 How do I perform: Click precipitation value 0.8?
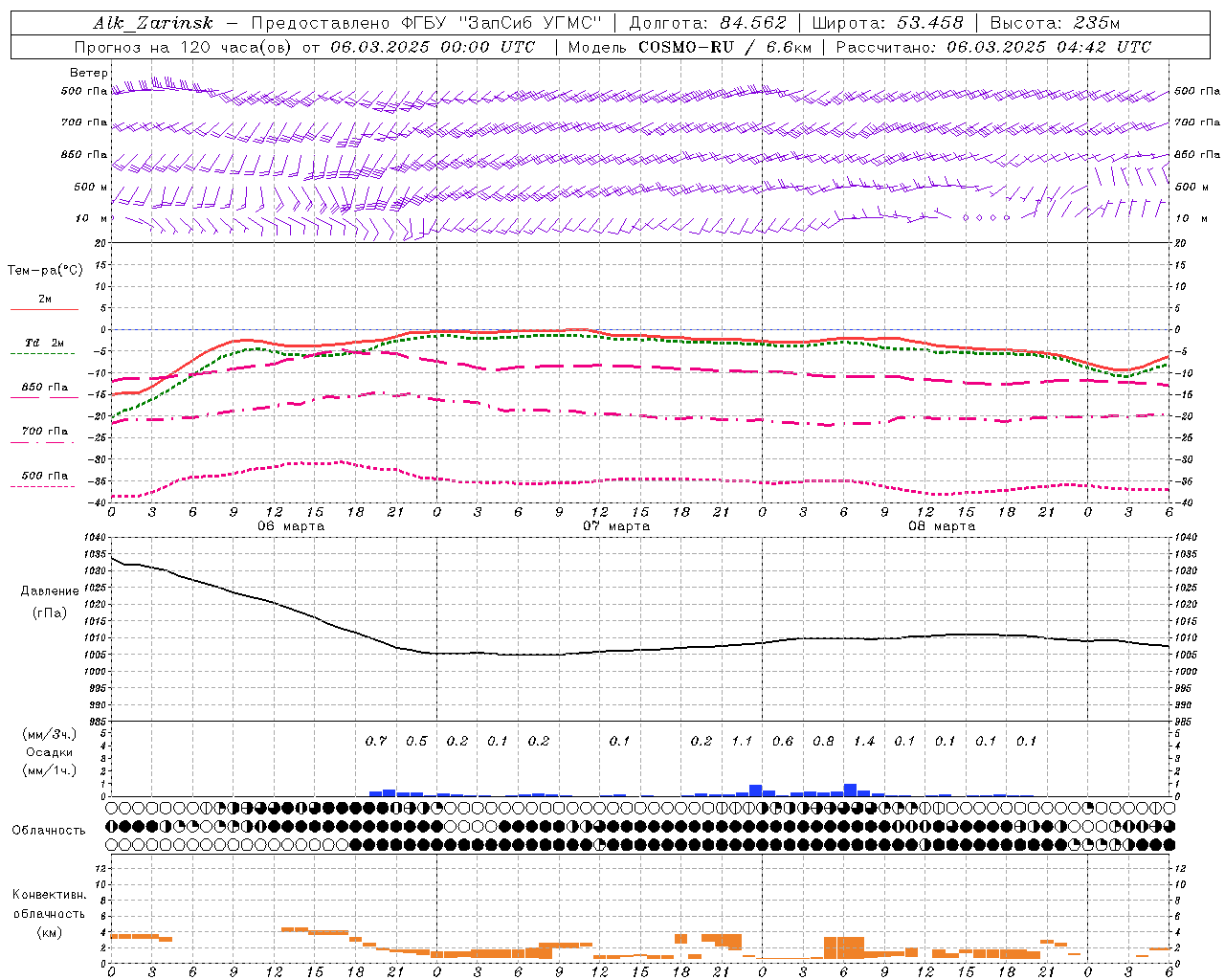823,742
